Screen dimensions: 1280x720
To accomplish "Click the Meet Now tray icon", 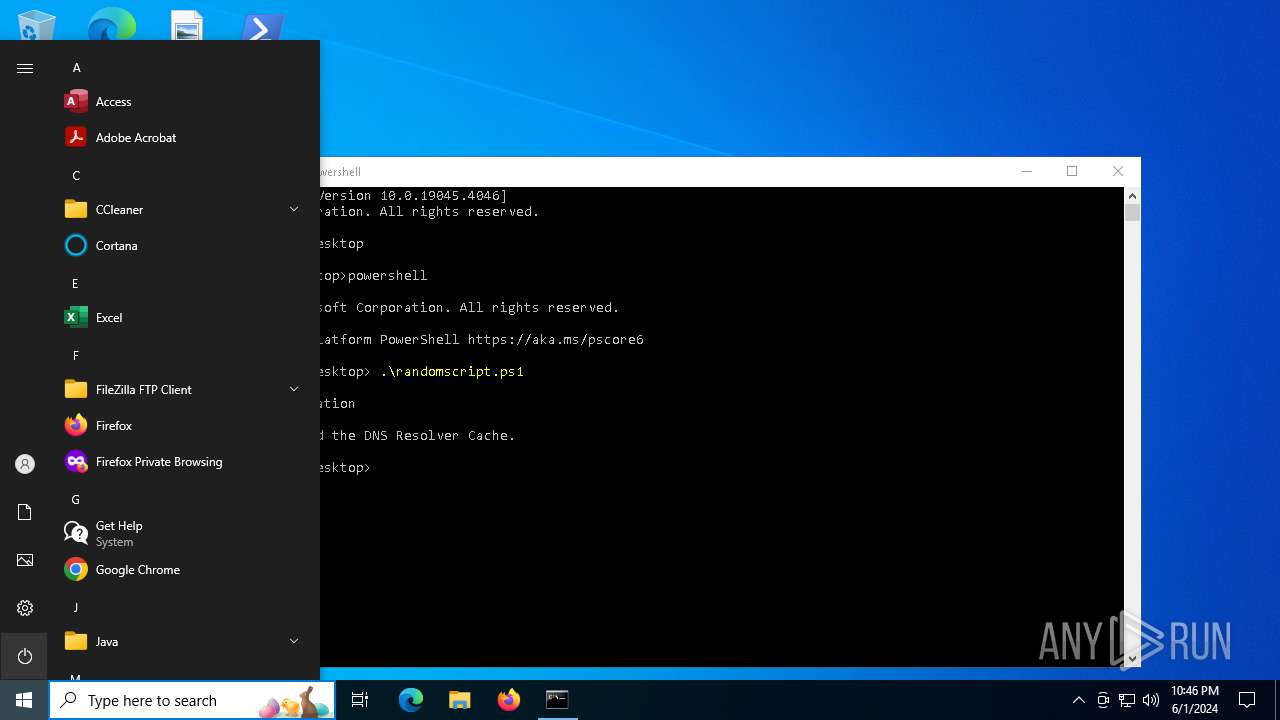I will (1103, 700).
